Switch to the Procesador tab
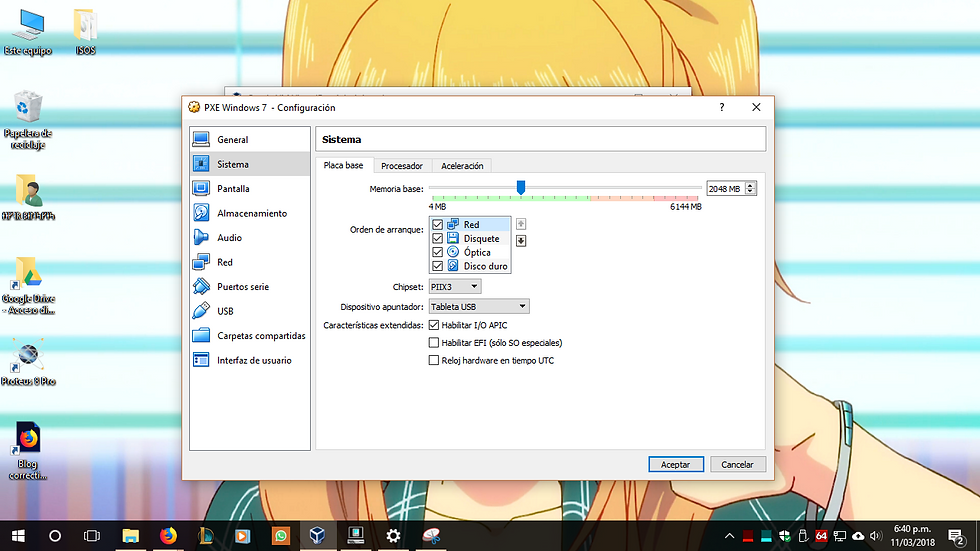 pyautogui.click(x=402, y=166)
